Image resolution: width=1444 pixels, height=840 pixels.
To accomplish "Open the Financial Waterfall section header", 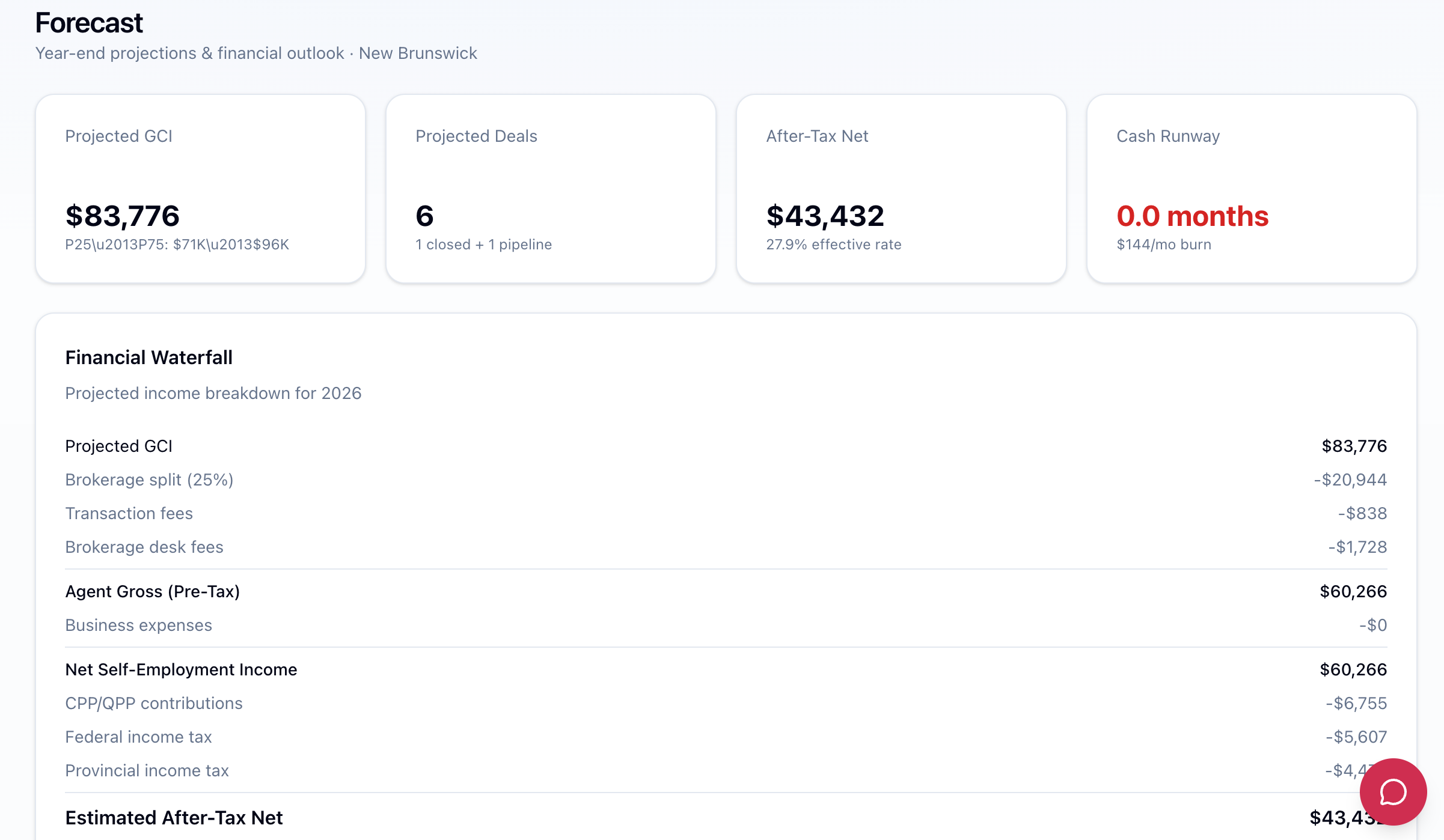I will pyautogui.click(x=148, y=357).
